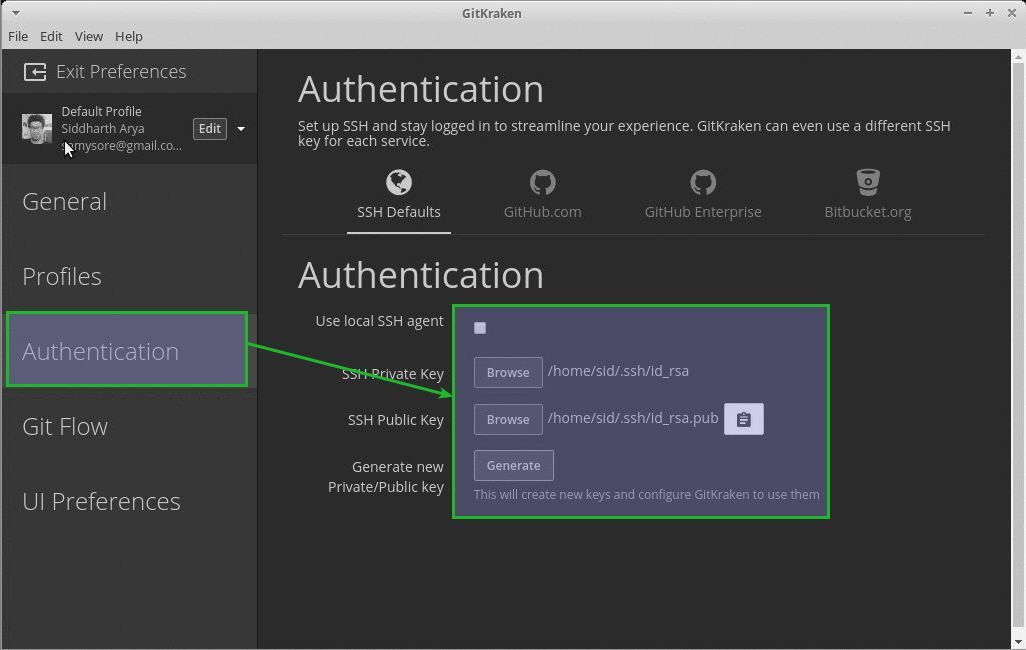Expand the profile dropdown arrow beside Edit
The height and width of the screenshot is (650, 1026).
(241, 129)
